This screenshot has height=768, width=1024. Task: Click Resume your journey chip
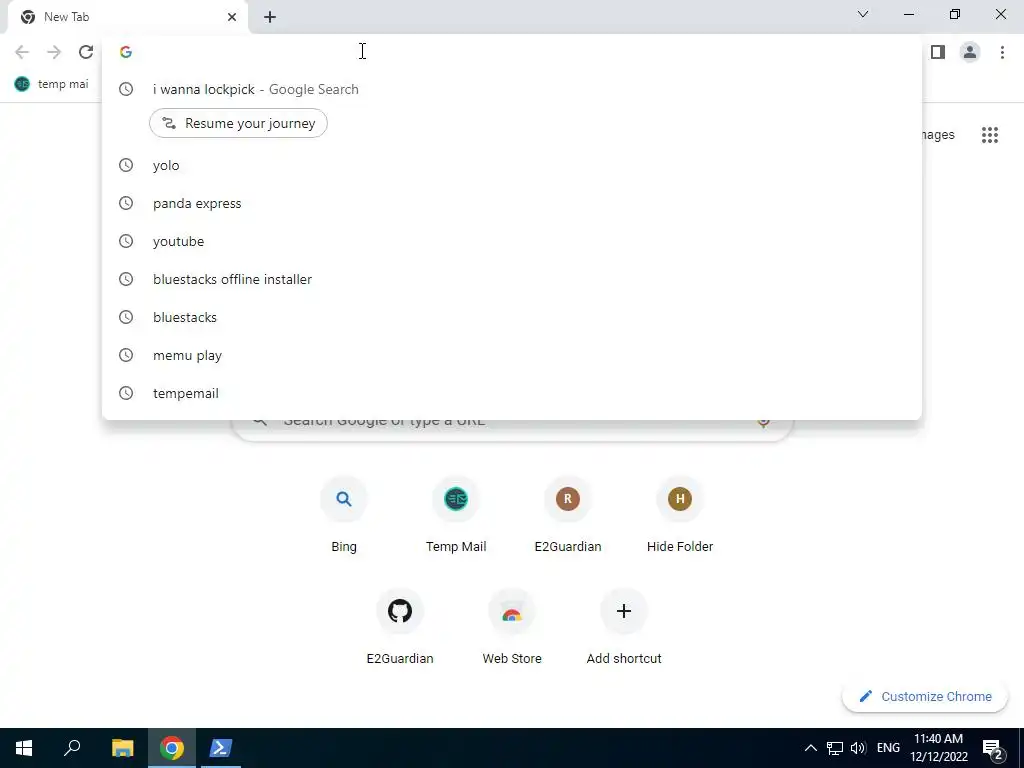(238, 123)
